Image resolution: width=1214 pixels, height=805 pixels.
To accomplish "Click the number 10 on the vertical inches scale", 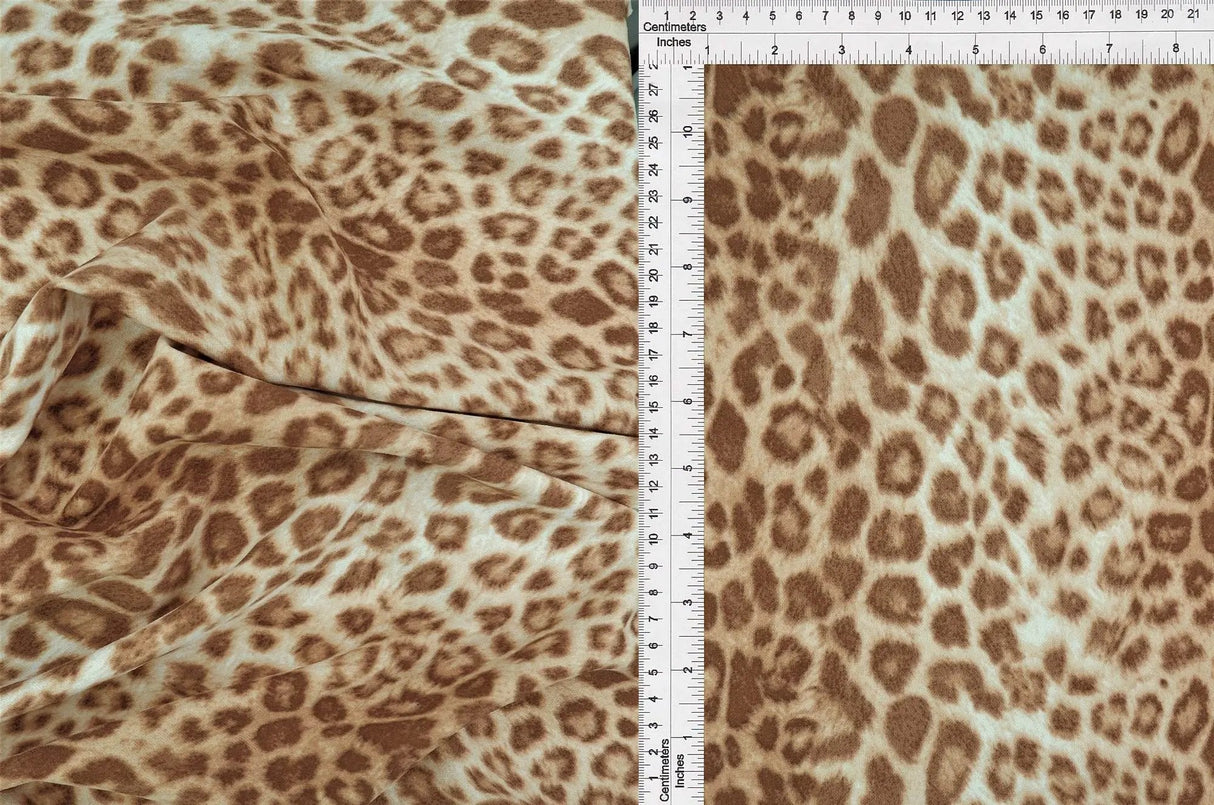I will pyautogui.click(x=686, y=130).
